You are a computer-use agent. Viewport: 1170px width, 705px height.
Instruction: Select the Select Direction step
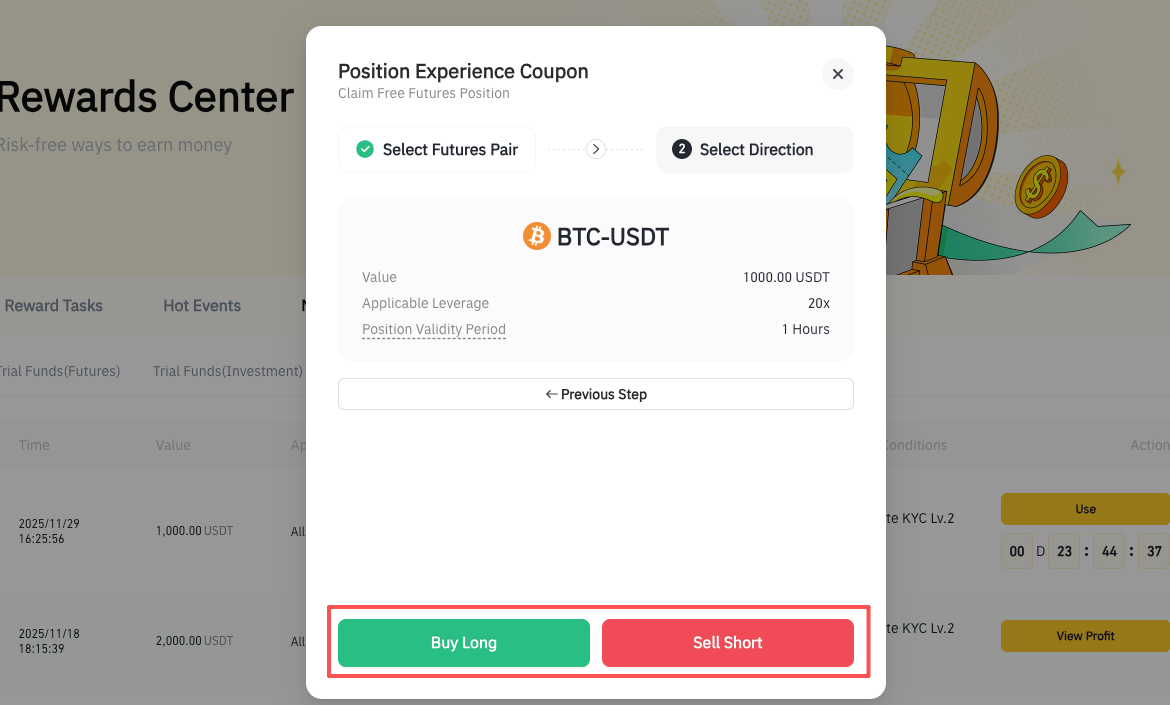(x=754, y=149)
